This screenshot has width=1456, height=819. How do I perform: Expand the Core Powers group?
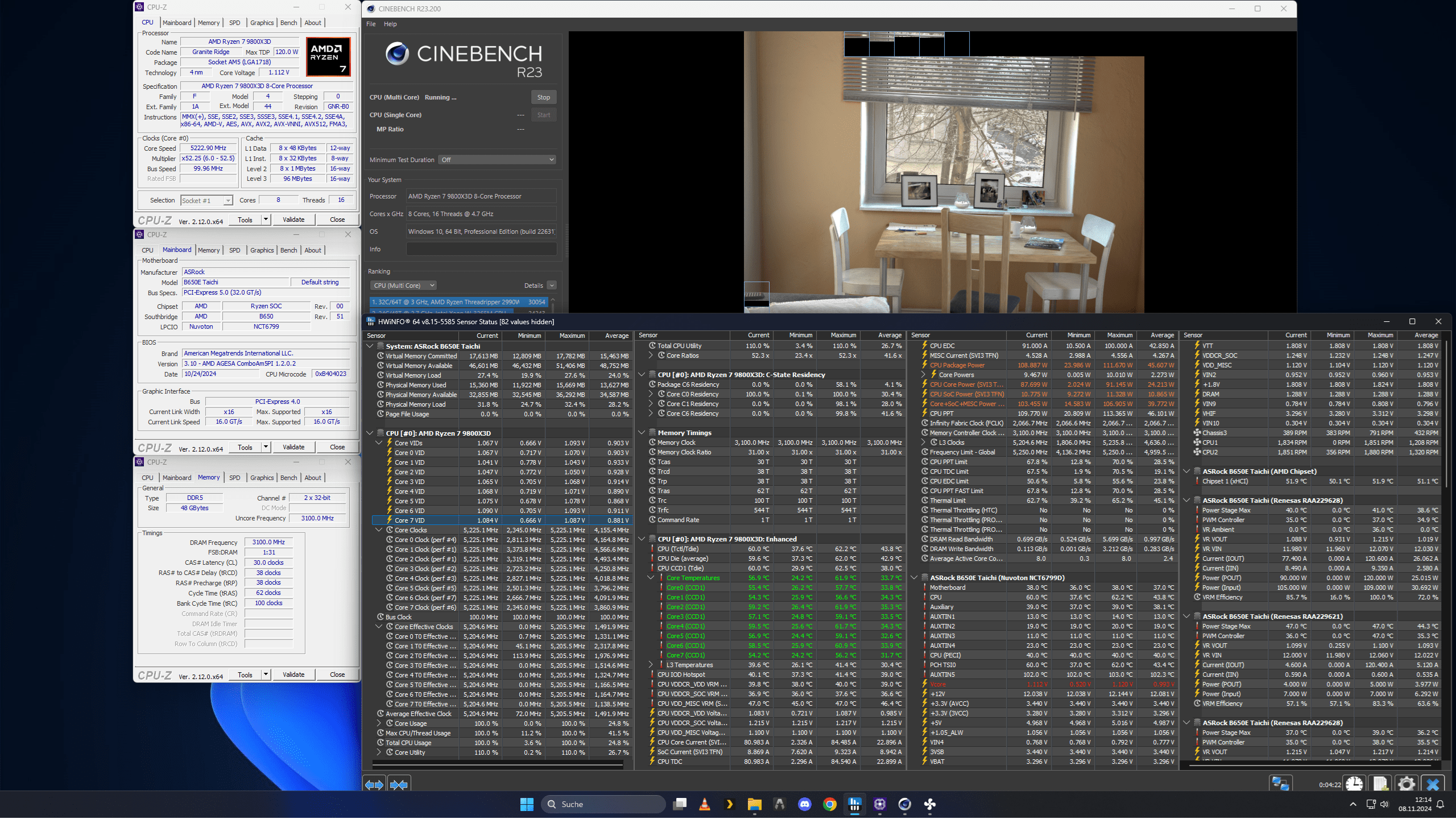(923, 375)
